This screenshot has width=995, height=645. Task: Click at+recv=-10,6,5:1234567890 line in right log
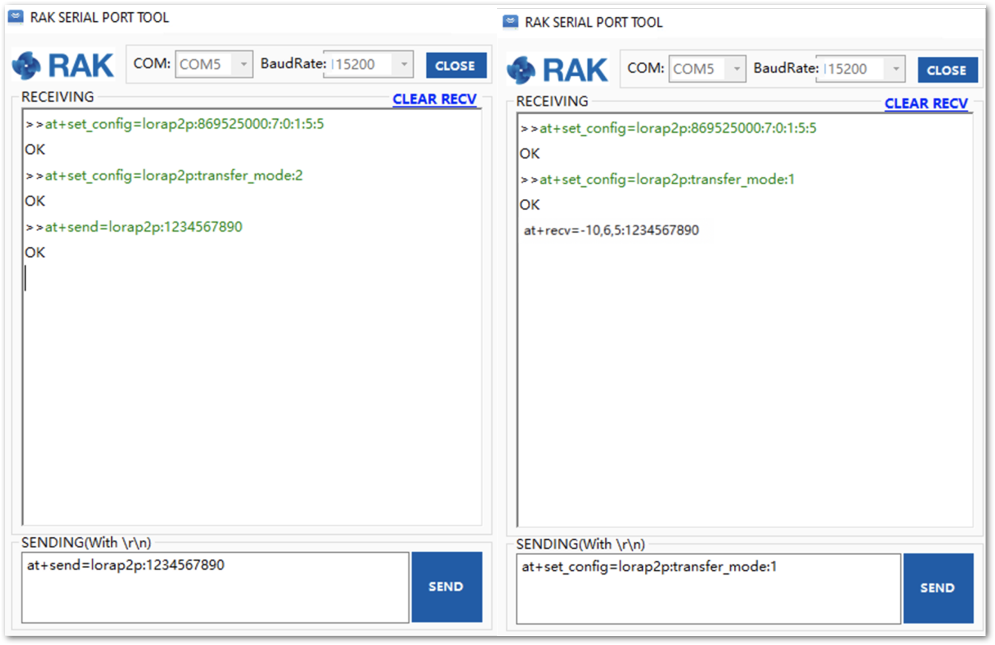(611, 230)
